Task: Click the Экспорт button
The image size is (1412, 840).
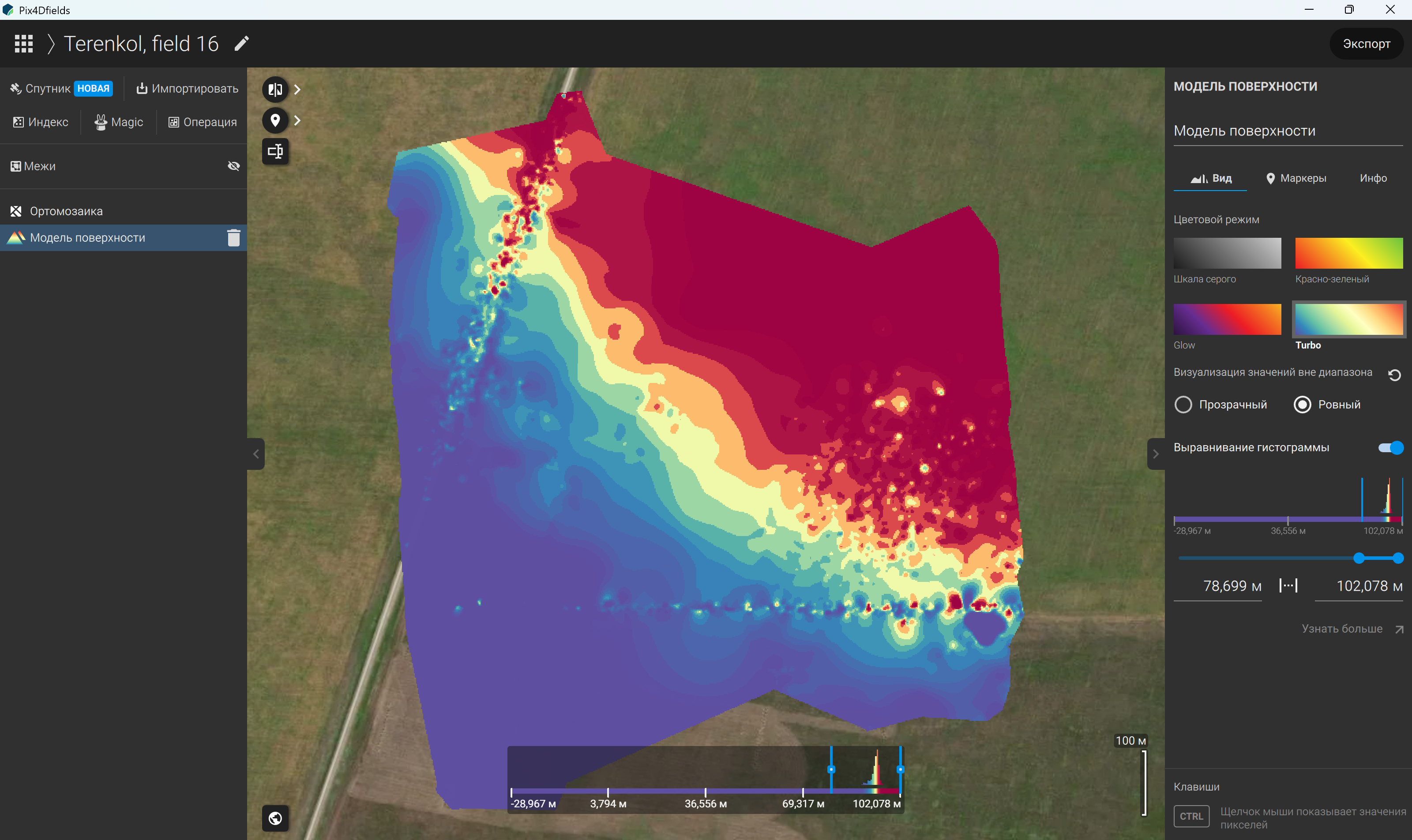Action: [1366, 44]
